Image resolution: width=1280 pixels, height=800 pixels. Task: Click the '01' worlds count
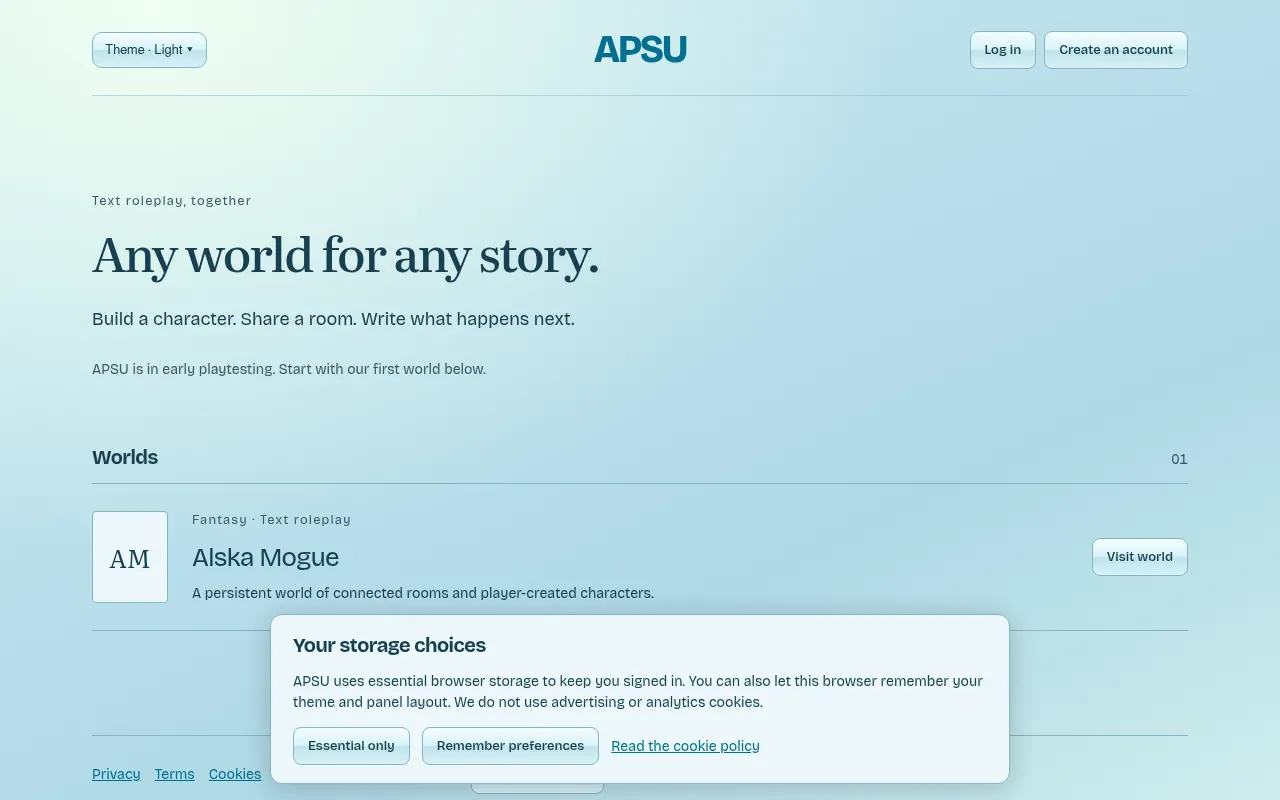pos(1179,459)
